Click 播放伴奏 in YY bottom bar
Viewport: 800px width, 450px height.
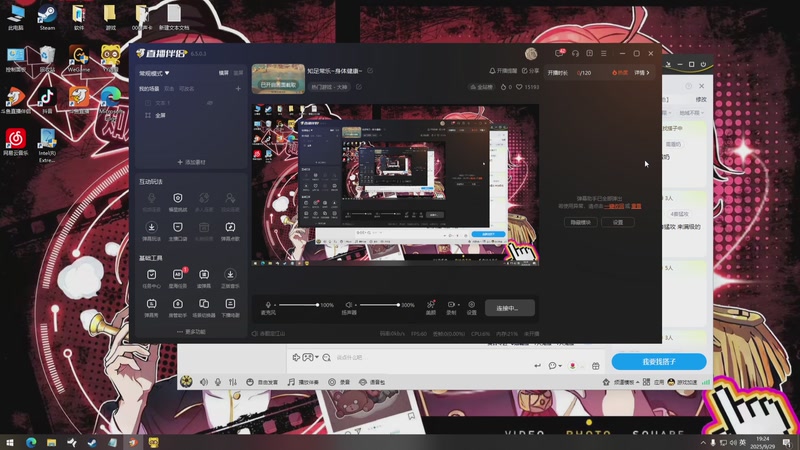tap(303, 382)
